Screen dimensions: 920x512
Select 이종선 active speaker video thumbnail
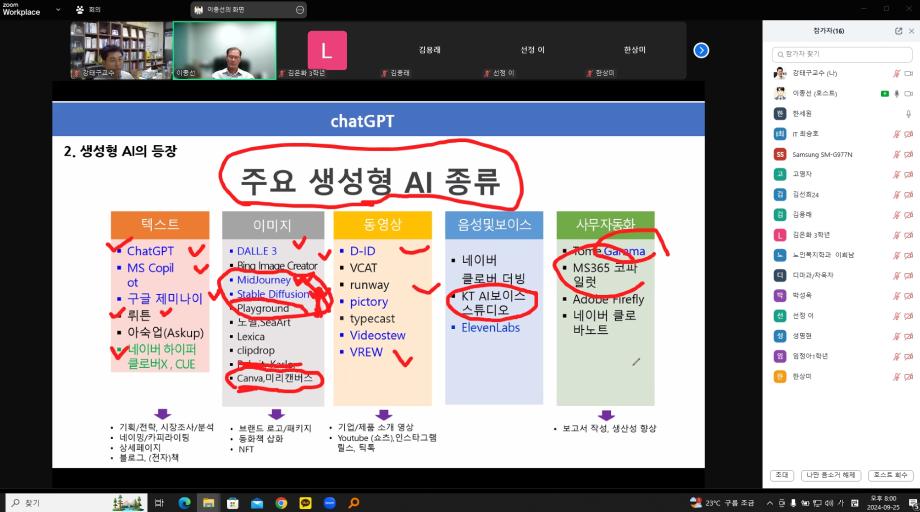[x=224, y=50]
